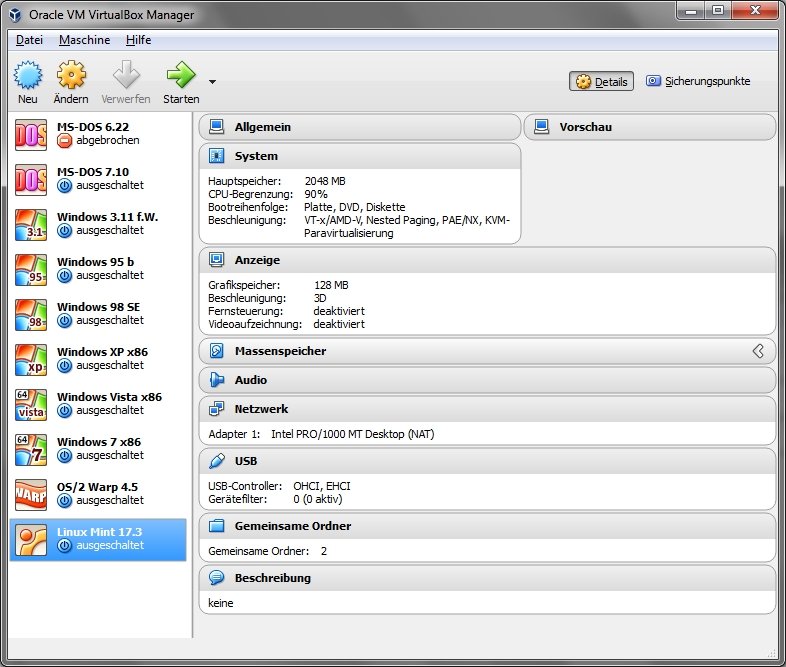Open the Beschreibung section title
786x667 pixels.
[273, 578]
